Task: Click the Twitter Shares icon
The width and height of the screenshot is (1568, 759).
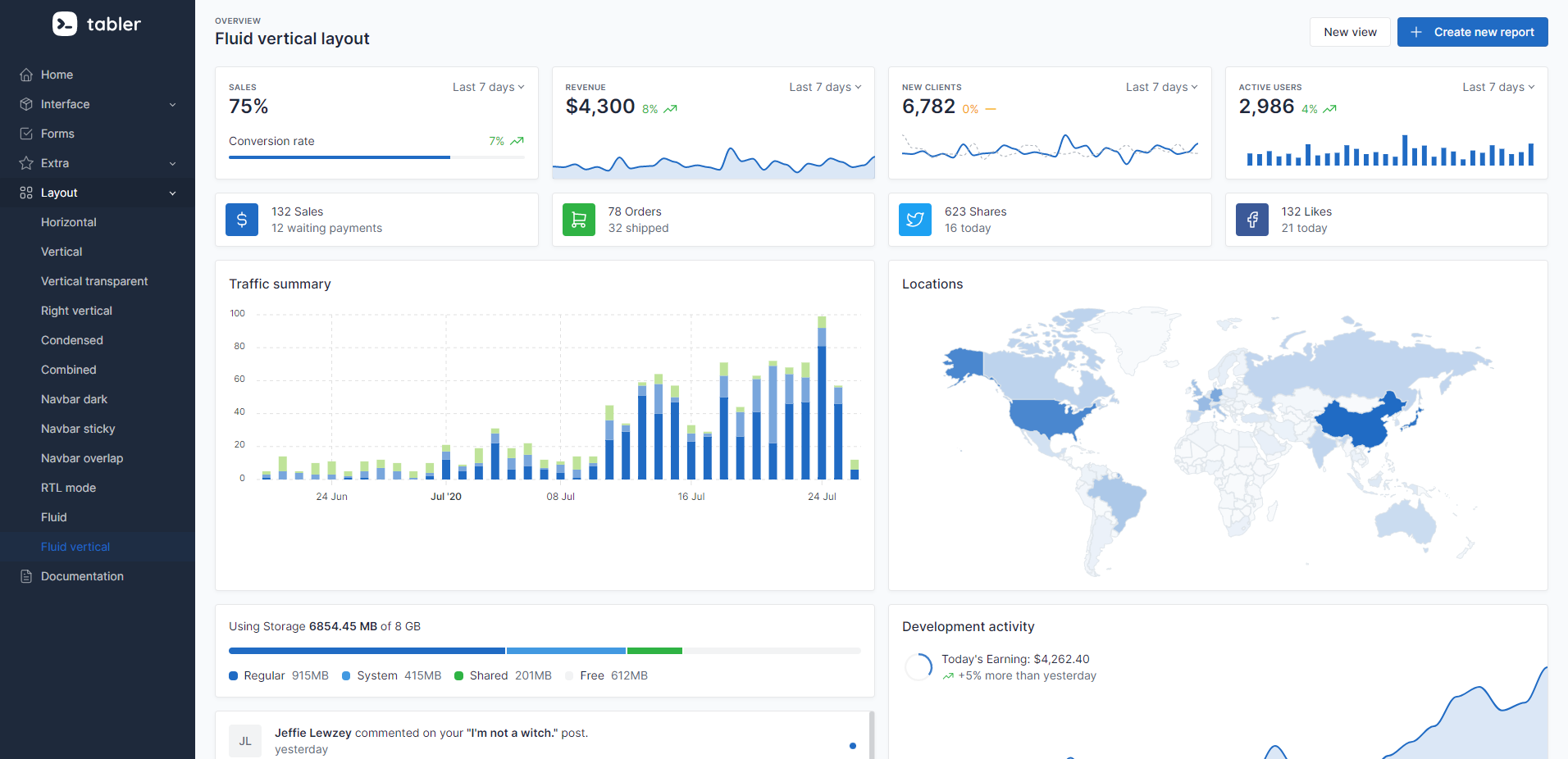Action: 915,220
